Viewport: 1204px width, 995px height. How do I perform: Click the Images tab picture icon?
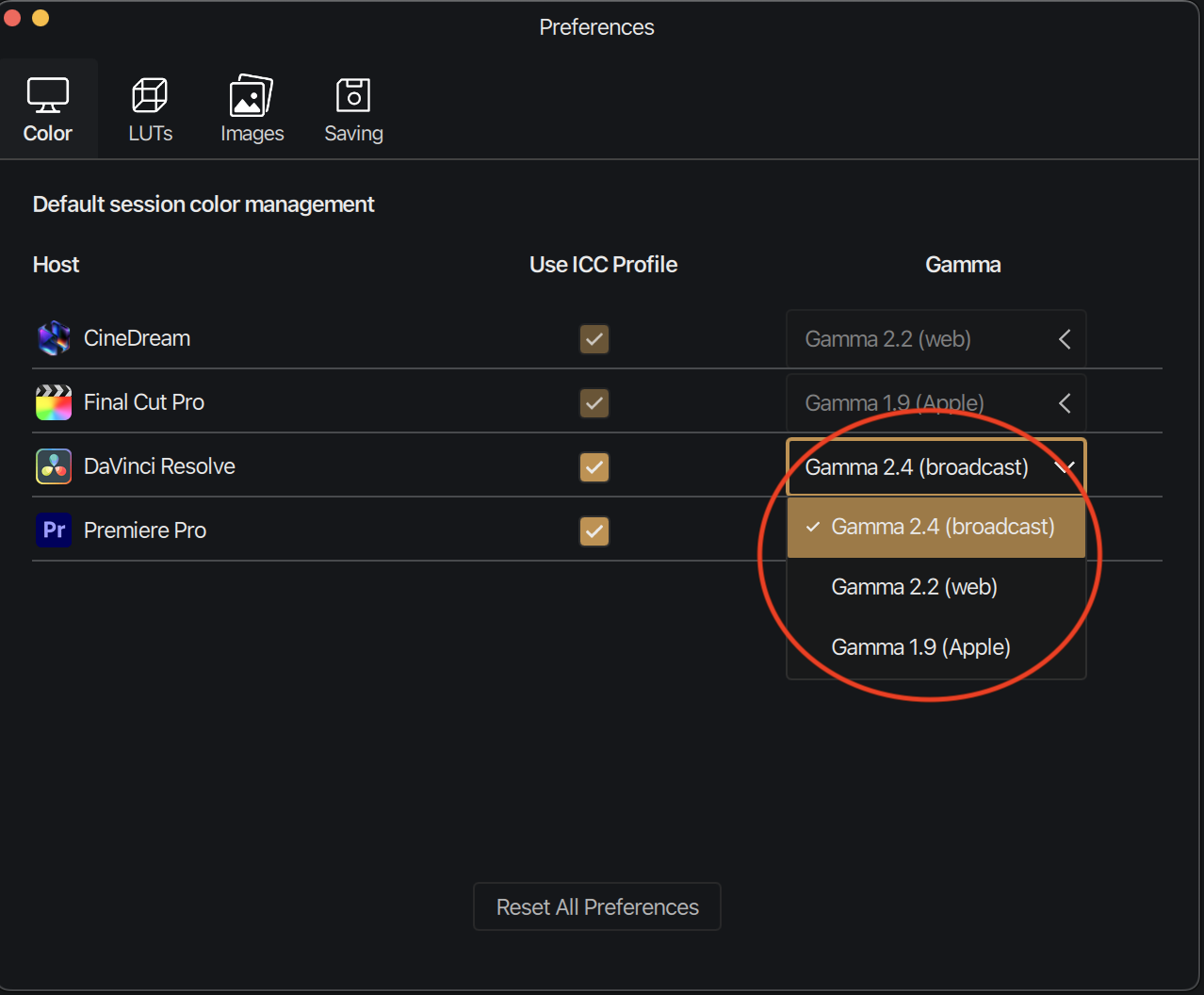(252, 95)
